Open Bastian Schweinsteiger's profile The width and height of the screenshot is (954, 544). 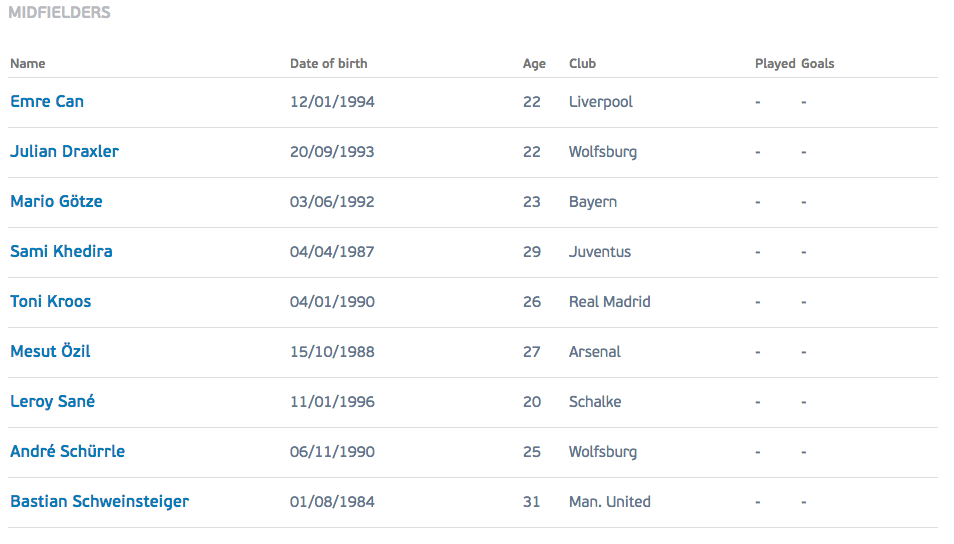pyautogui.click(x=100, y=501)
